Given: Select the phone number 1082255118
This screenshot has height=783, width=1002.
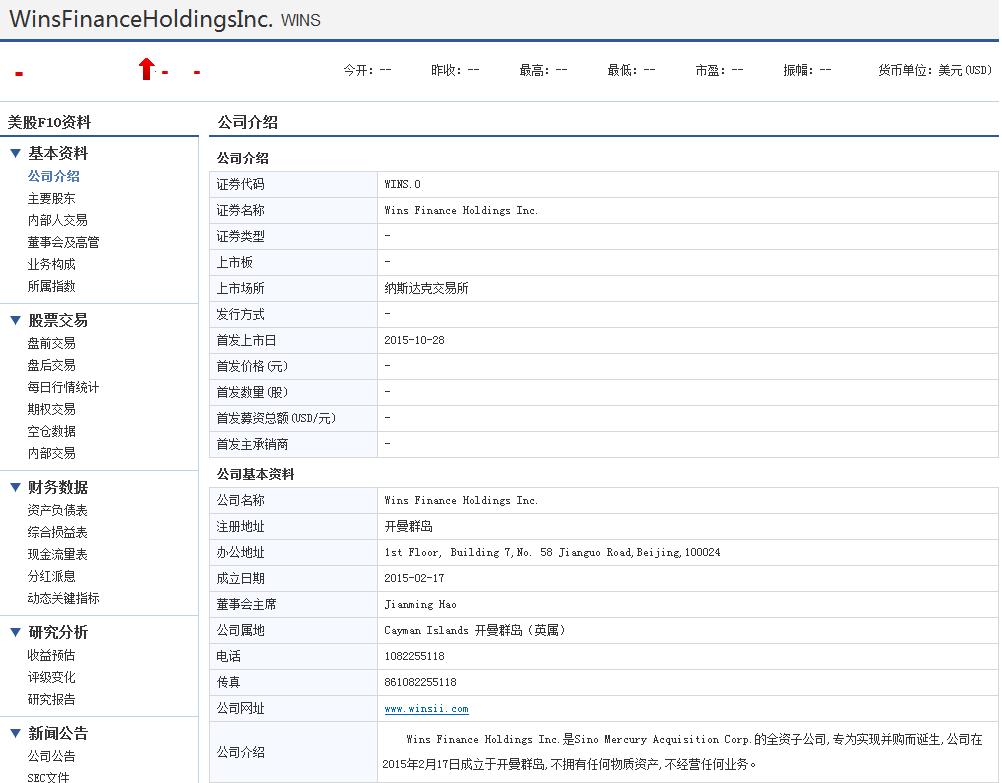Looking at the screenshot, I should click(x=414, y=656).
